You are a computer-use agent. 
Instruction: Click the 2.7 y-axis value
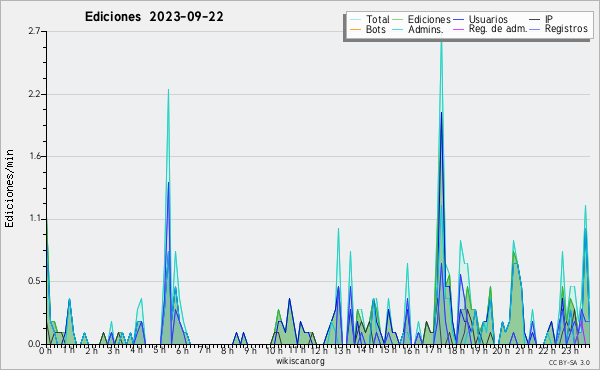point(34,31)
